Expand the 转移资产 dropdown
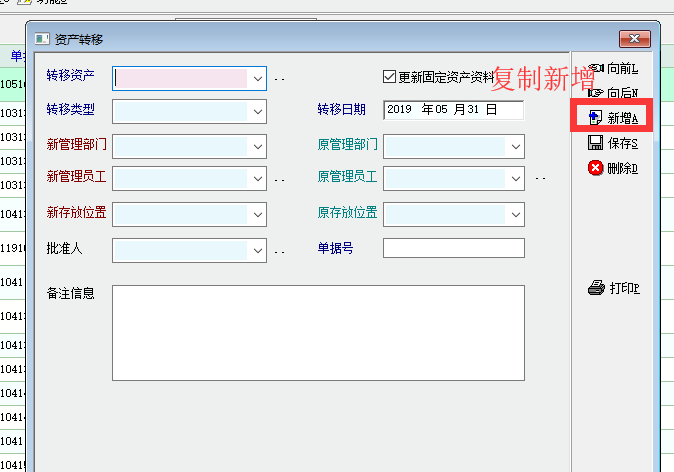This screenshot has height=472, width=674. (x=258, y=78)
